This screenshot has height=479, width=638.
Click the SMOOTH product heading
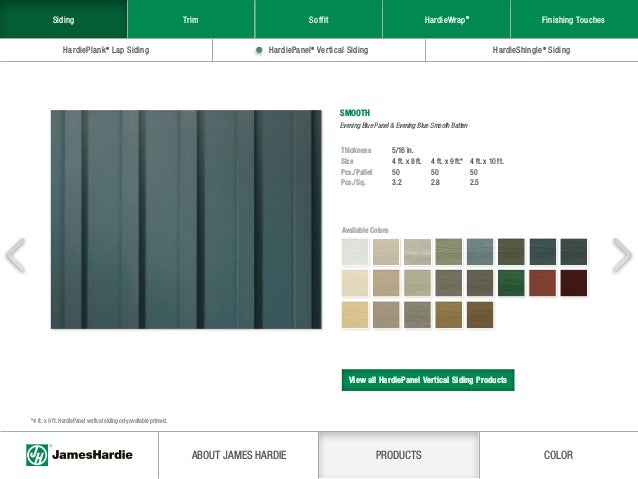click(x=355, y=113)
